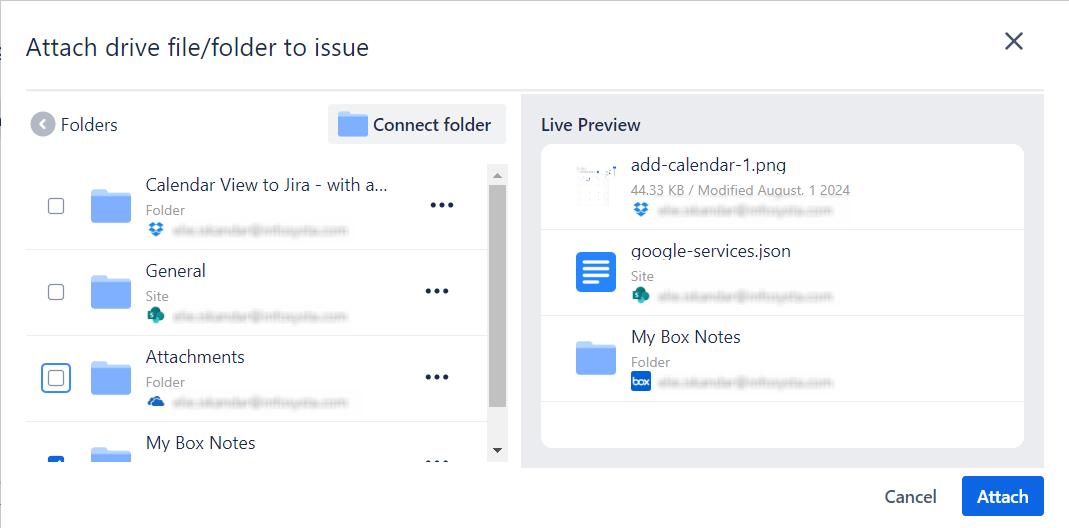Screen dimensions: 1069x528
Task: Open the three-dot menu for General folder
Action: [437, 292]
